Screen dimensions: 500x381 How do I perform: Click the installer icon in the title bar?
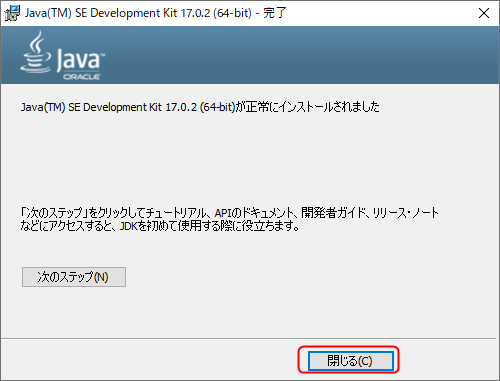point(12,13)
